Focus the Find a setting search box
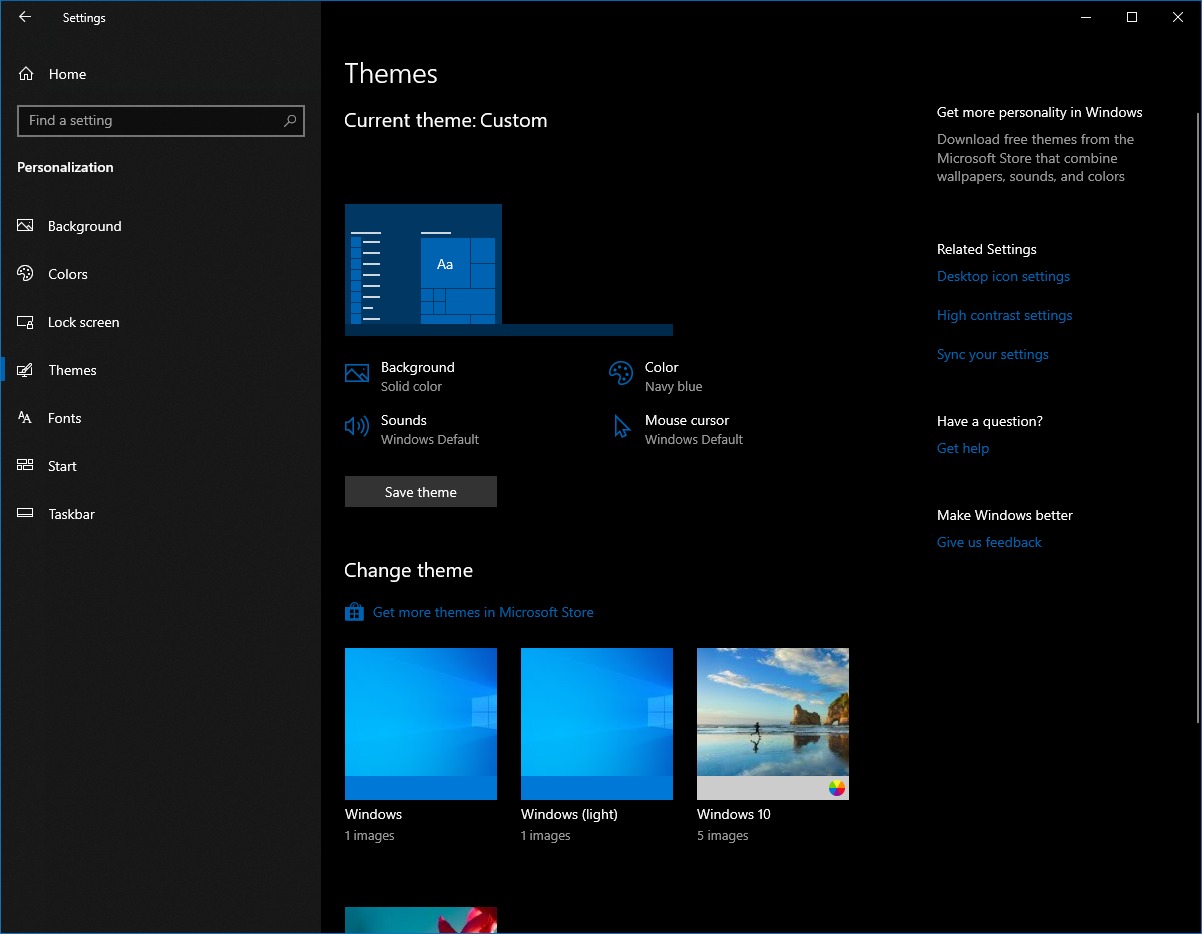Screen dimensions: 1202x934 [150, 121]
